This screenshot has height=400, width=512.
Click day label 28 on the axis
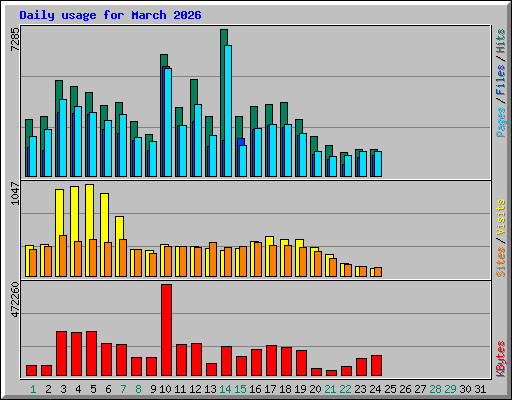click(435, 389)
